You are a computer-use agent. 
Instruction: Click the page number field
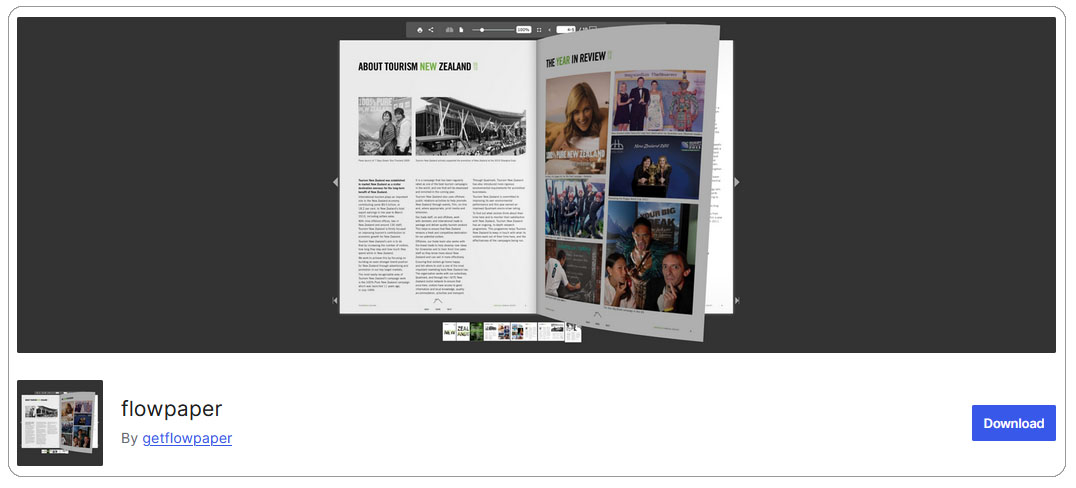566,30
